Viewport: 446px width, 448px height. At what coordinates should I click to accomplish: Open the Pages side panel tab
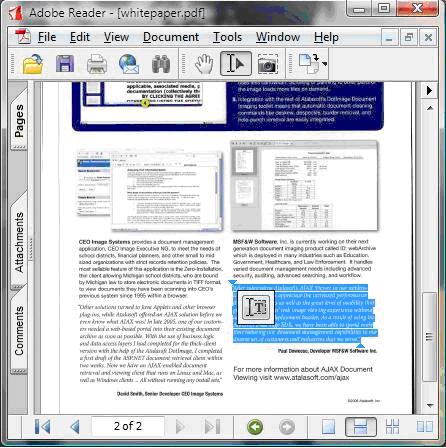click(19, 121)
